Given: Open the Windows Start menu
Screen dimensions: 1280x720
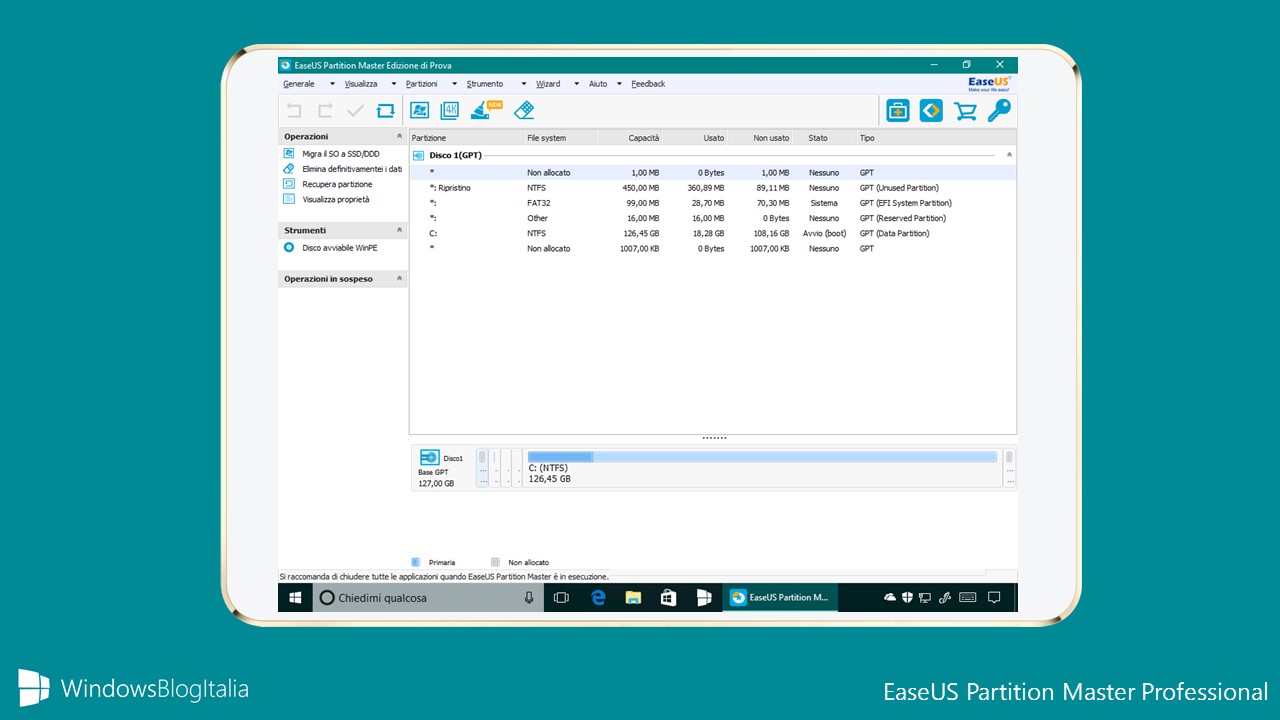Looking at the screenshot, I should [296, 598].
